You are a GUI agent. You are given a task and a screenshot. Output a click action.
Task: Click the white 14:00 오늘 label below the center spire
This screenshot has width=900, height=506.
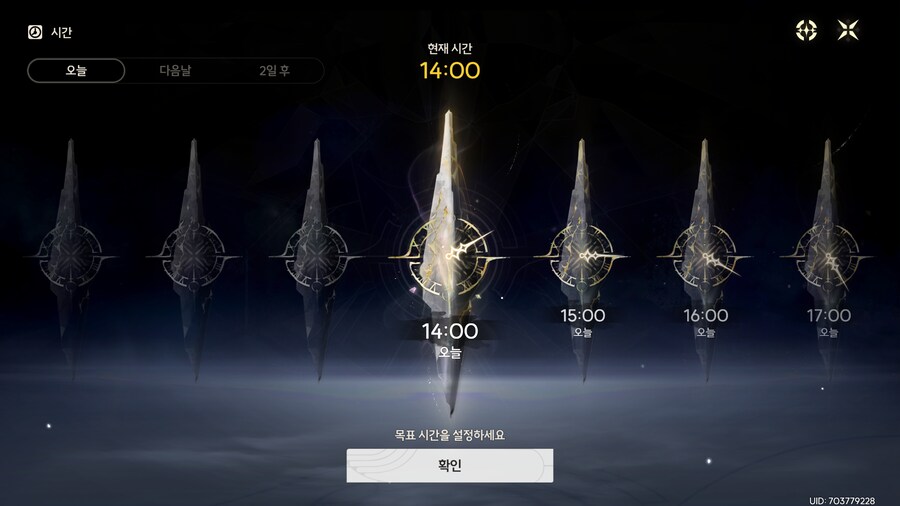[x=449, y=339]
